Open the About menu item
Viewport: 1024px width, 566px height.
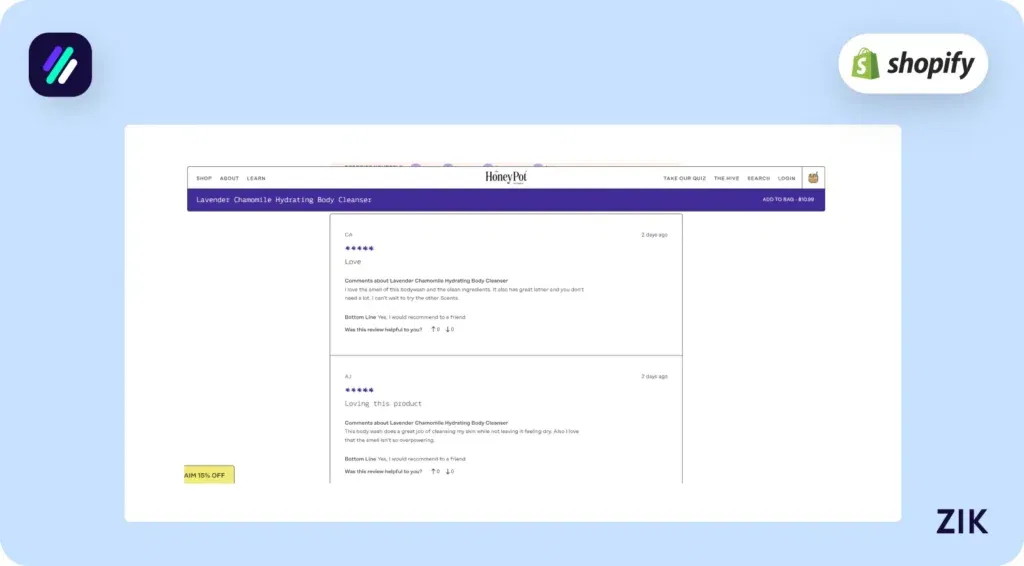tap(229, 178)
